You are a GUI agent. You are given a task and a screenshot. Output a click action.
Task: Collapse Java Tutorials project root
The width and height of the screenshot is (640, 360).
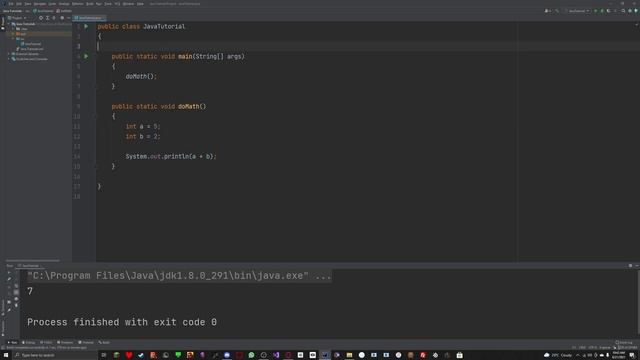pyautogui.click(x=9, y=24)
